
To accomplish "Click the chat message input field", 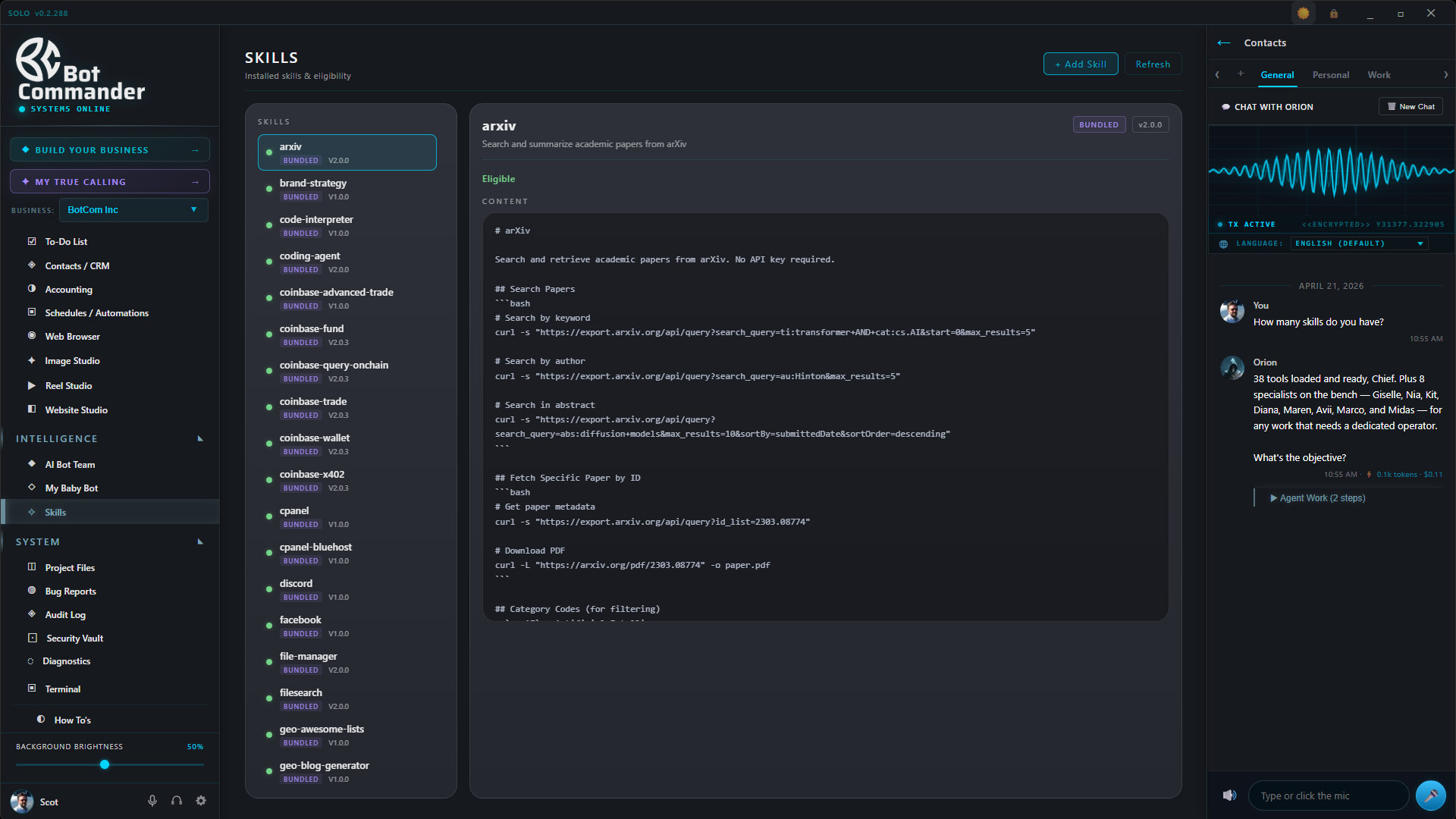I will 1329,795.
